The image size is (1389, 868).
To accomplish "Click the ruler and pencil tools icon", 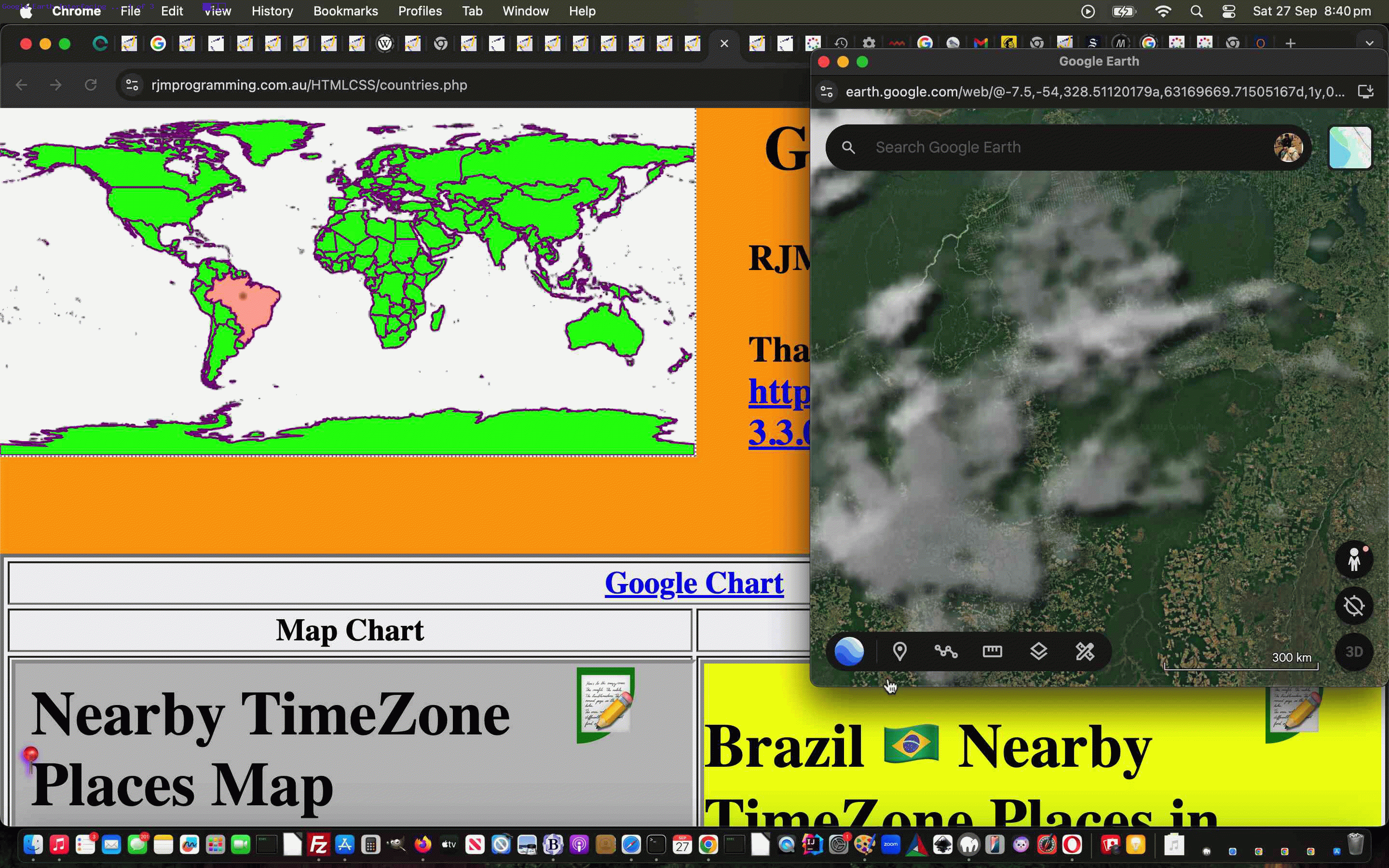I will [1084, 651].
